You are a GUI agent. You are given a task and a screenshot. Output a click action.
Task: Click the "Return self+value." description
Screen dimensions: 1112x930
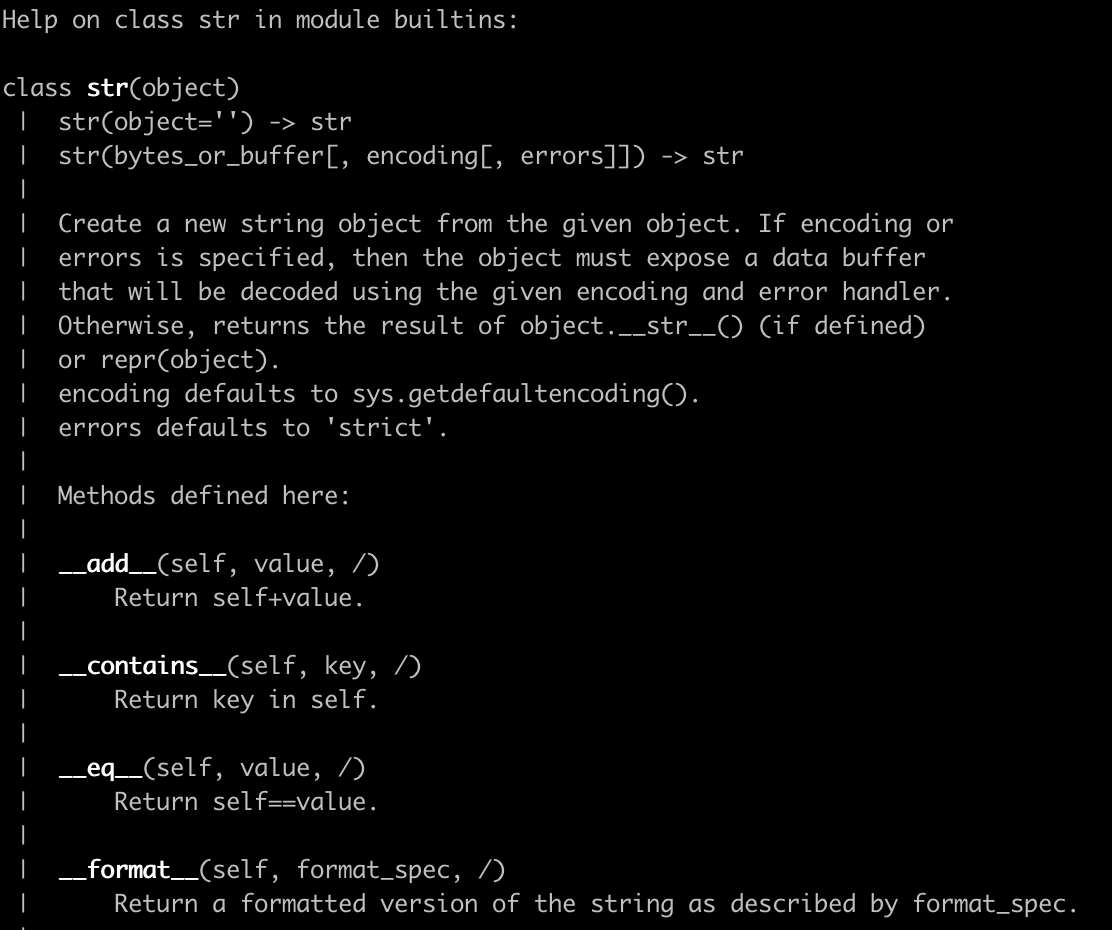click(x=239, y=598)
